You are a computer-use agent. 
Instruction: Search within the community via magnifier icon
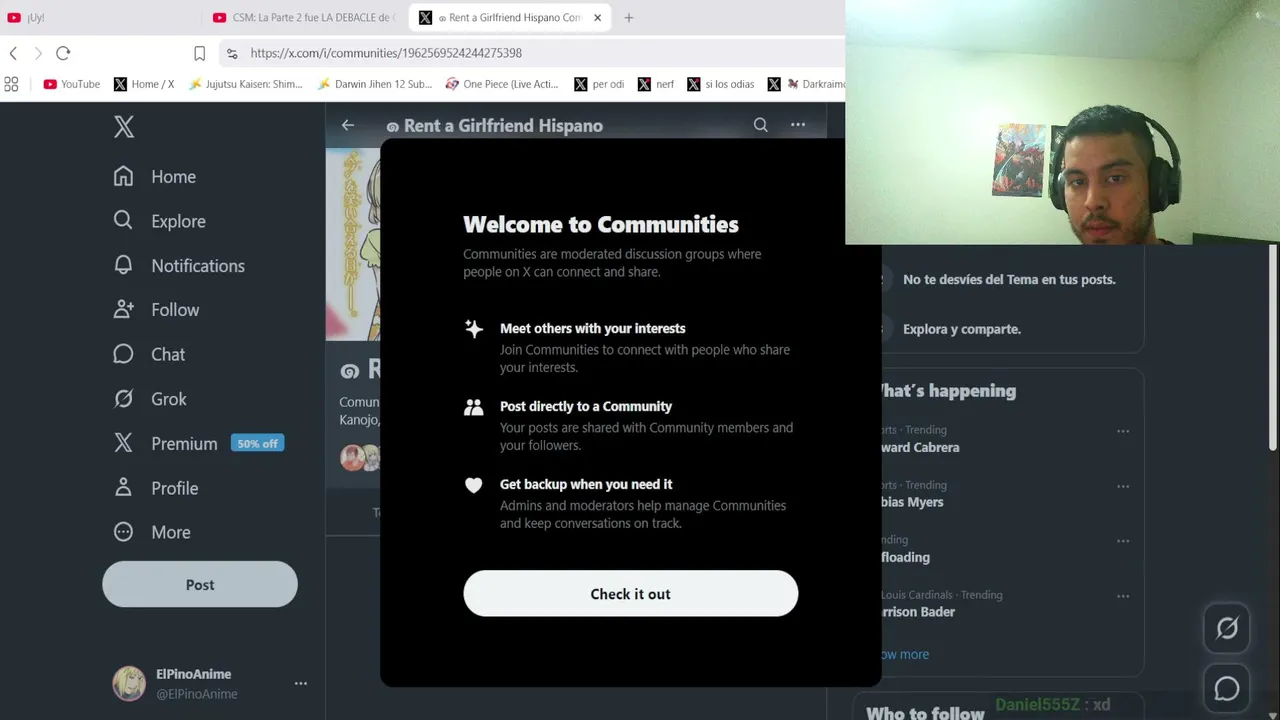coord(761,125)
